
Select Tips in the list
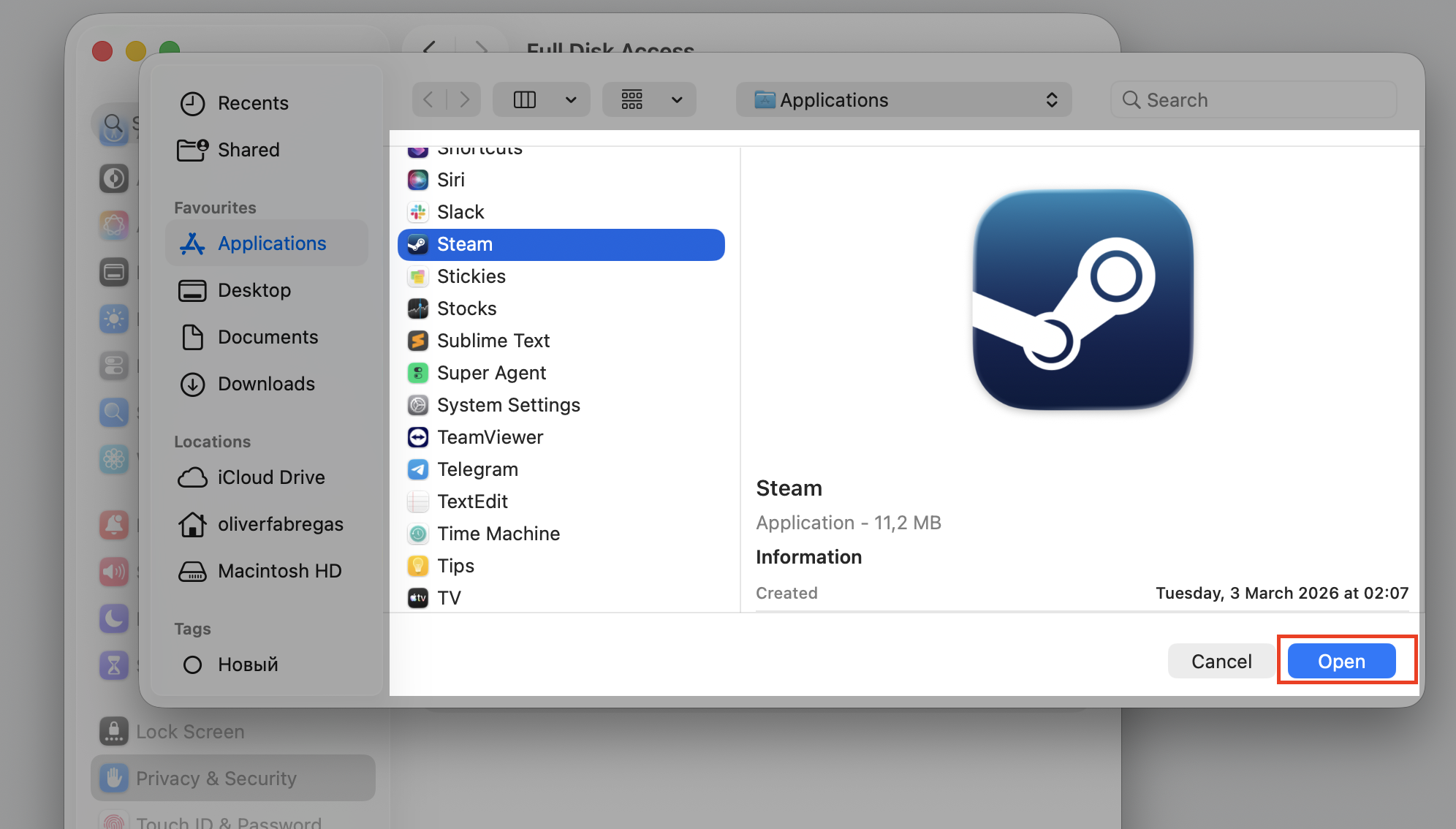click(561, 566)
